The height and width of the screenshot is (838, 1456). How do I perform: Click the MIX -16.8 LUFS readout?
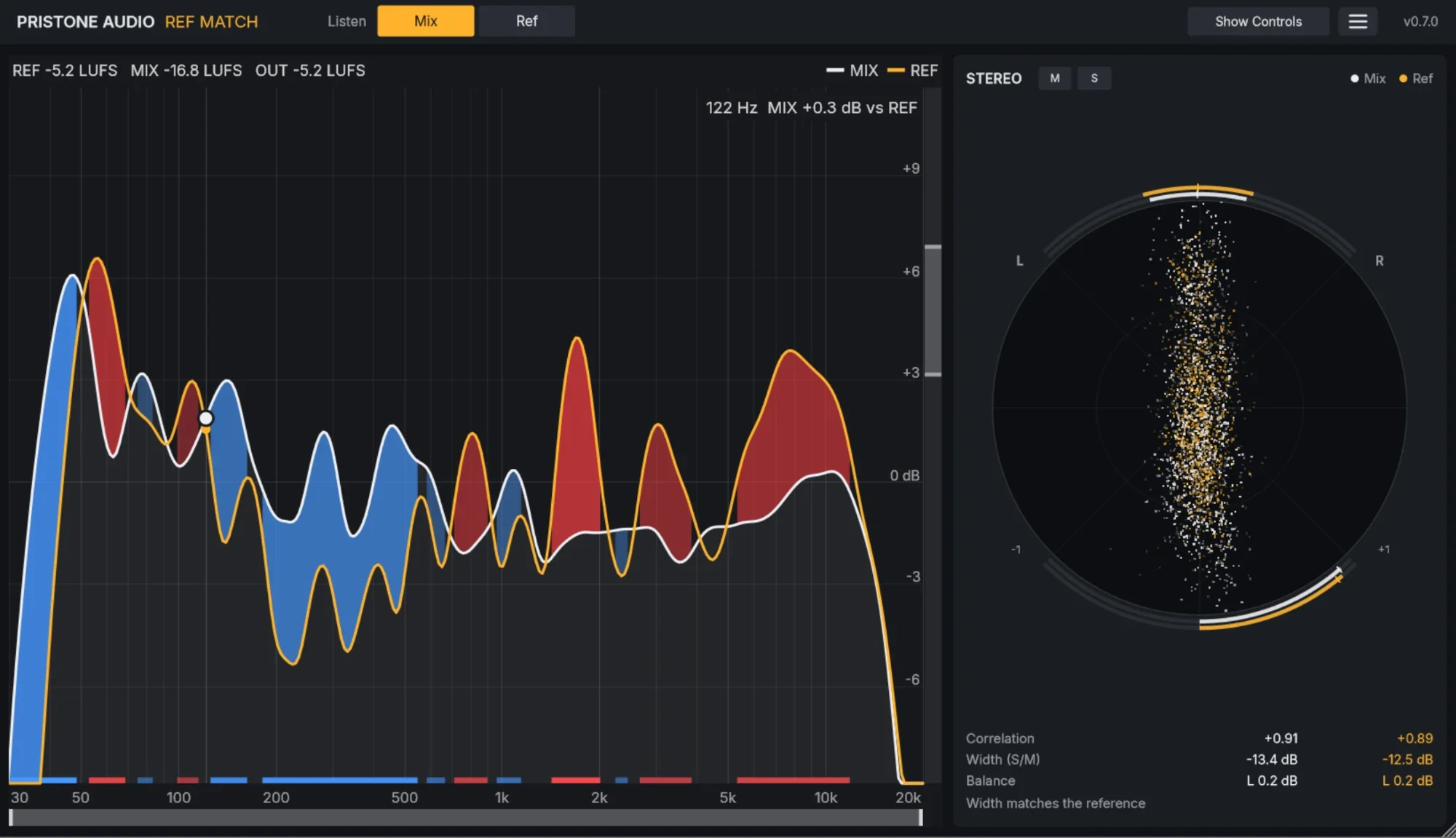(186, 71)
